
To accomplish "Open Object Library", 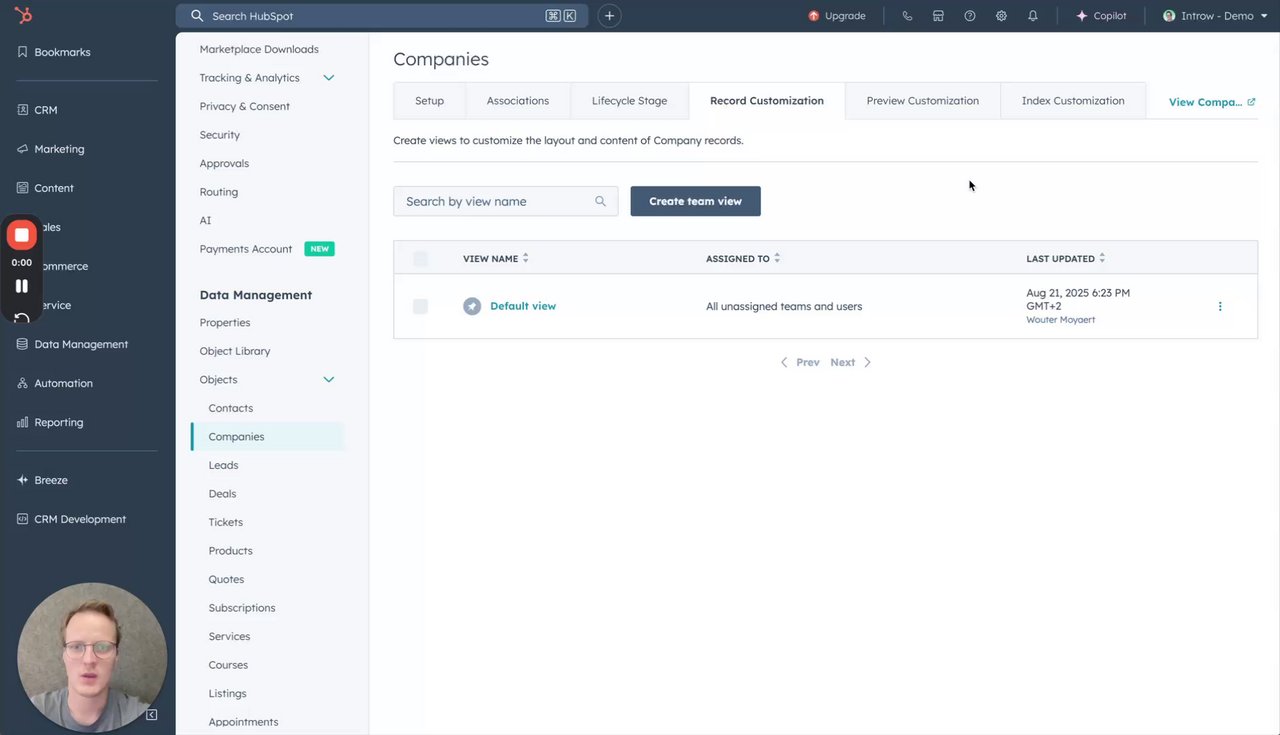I will click(x=235, y=351).
